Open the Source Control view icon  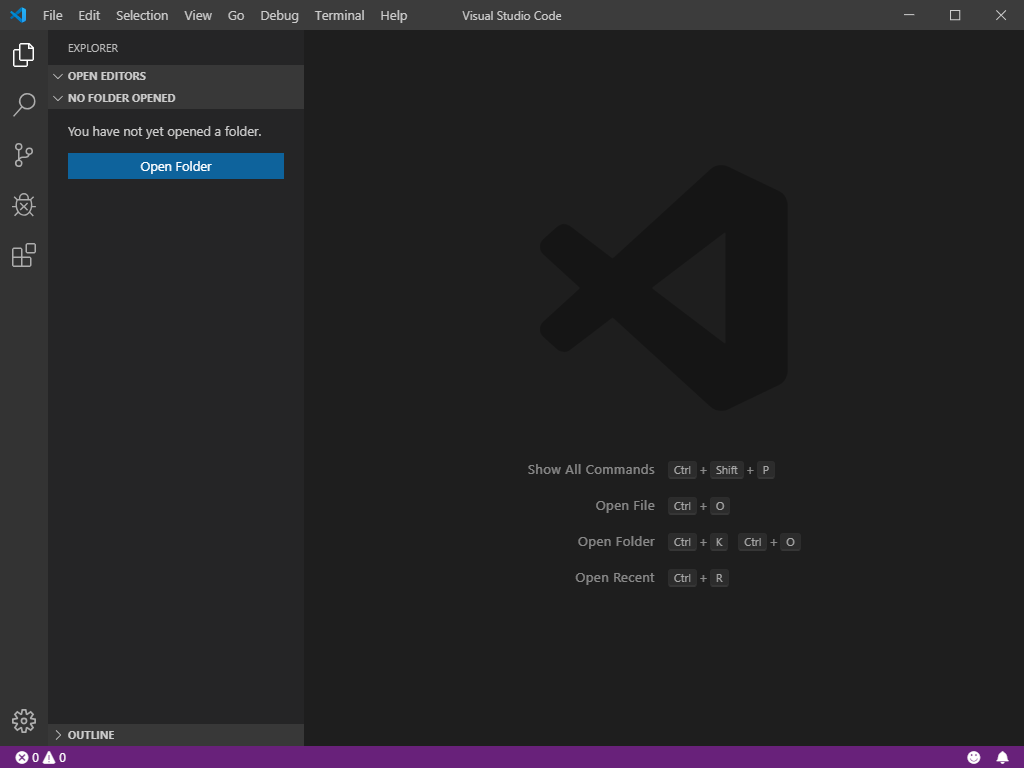(x=24, y=155)
